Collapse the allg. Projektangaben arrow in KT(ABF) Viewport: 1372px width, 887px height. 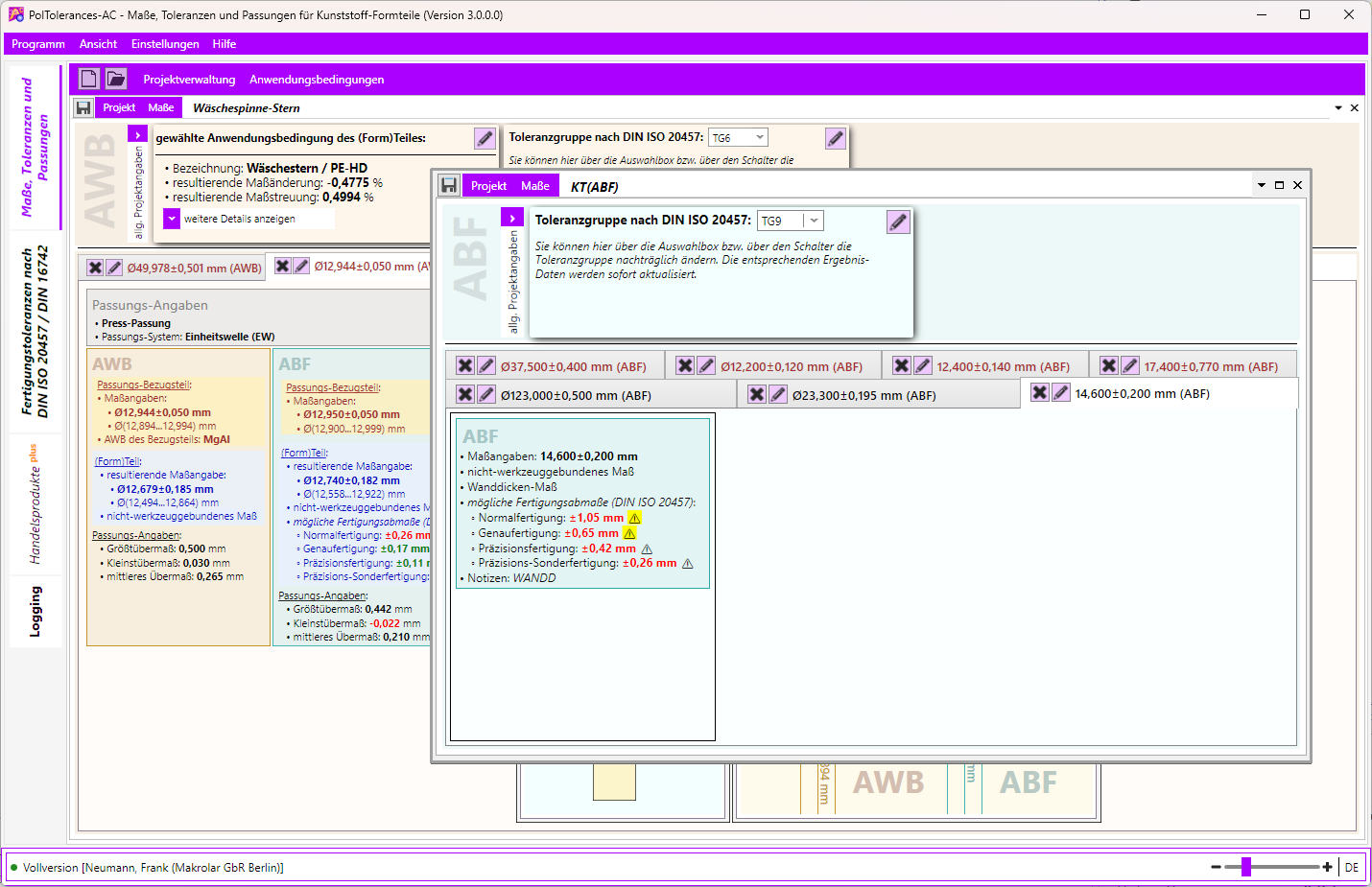pos(512,218)
